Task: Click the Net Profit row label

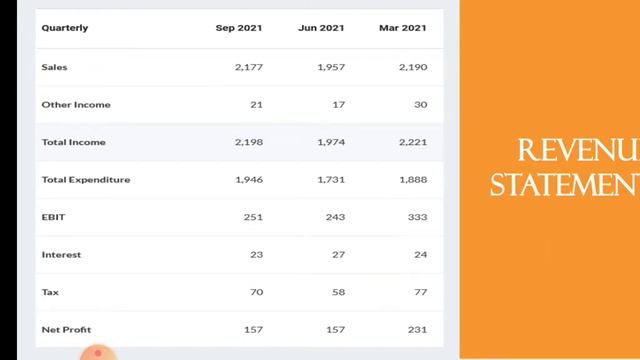Action: pos(66,330)
